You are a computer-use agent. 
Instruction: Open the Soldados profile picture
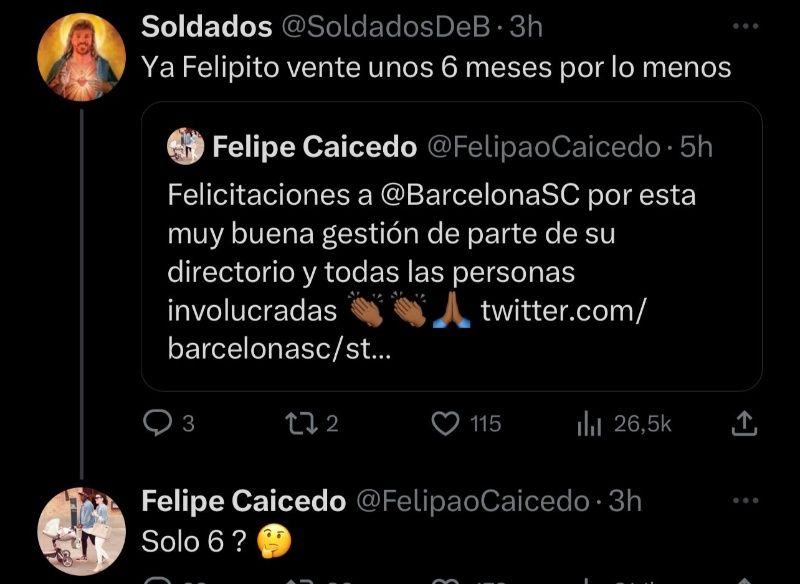tap(81, 57)
